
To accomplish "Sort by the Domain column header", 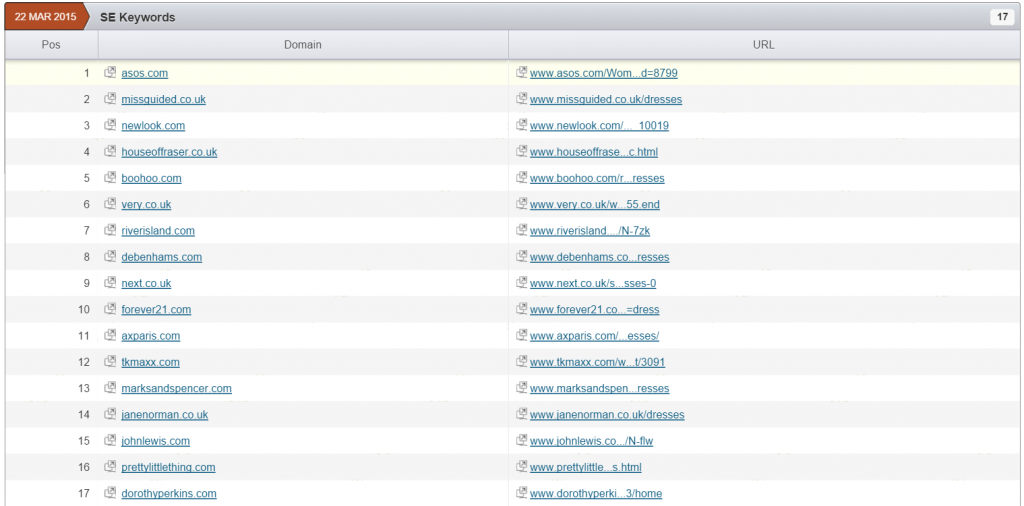I will point(302,45).
